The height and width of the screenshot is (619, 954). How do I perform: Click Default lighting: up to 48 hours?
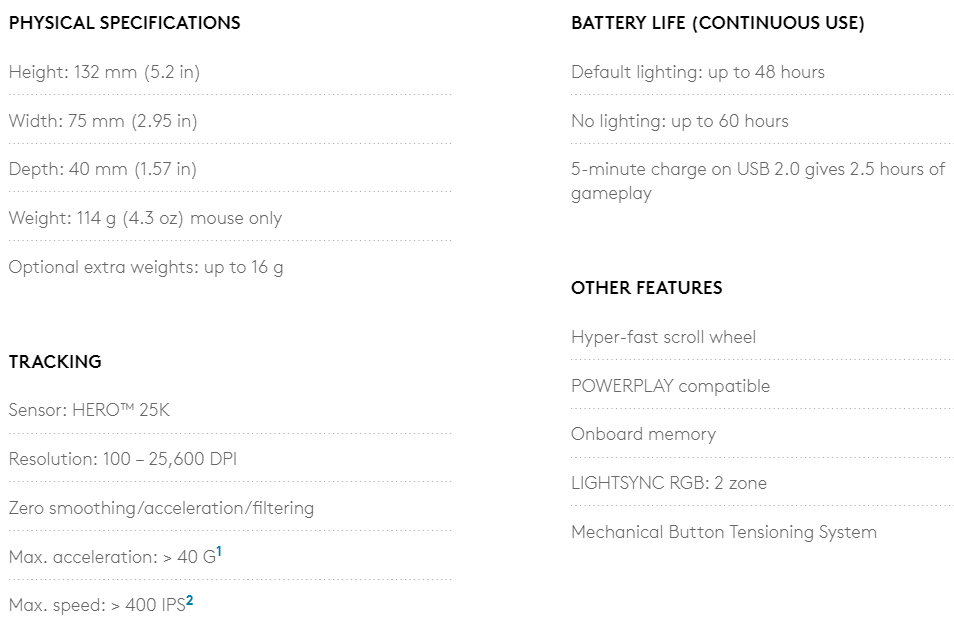pos(698,72)
